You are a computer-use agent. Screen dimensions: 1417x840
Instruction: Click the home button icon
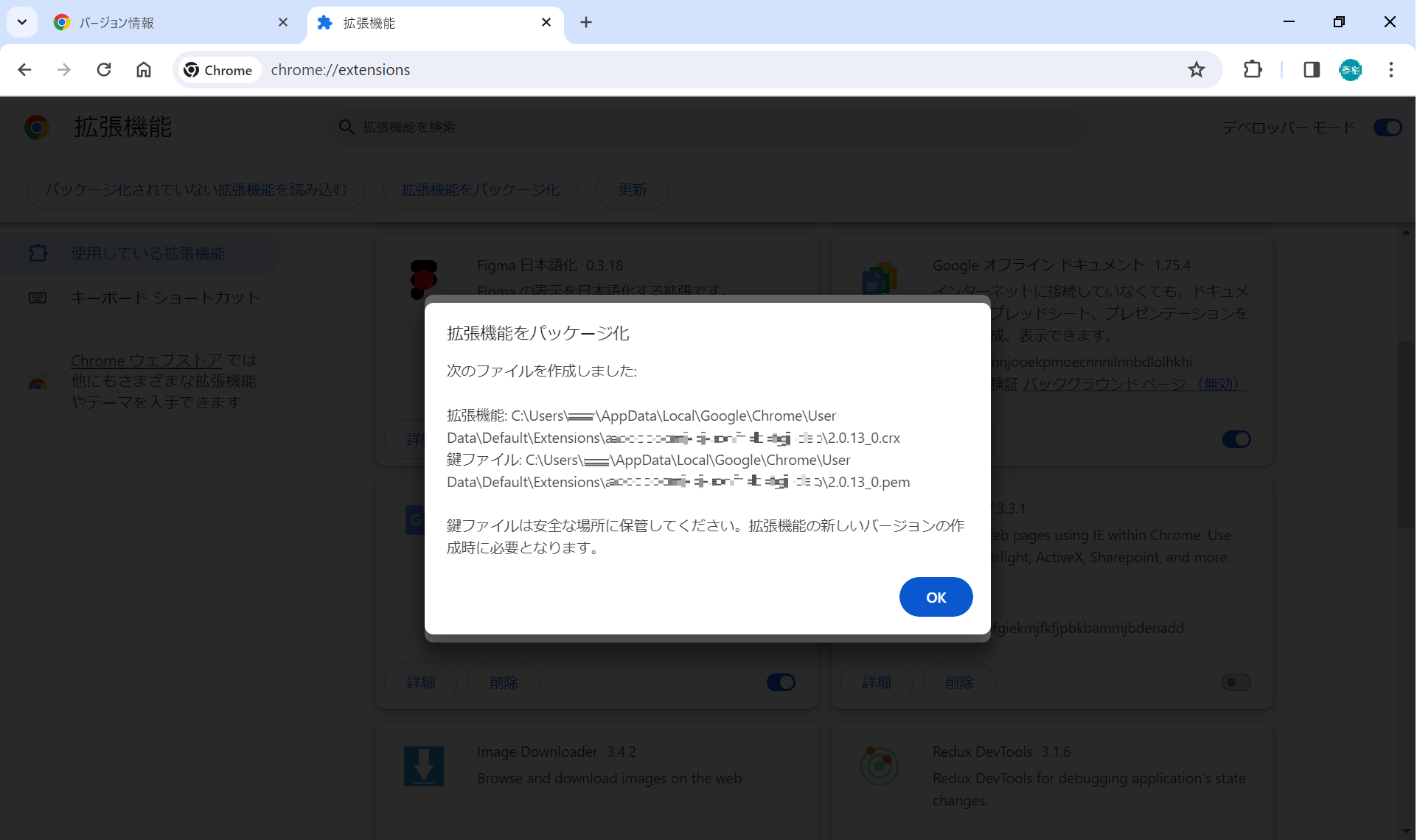pos(144,69)
